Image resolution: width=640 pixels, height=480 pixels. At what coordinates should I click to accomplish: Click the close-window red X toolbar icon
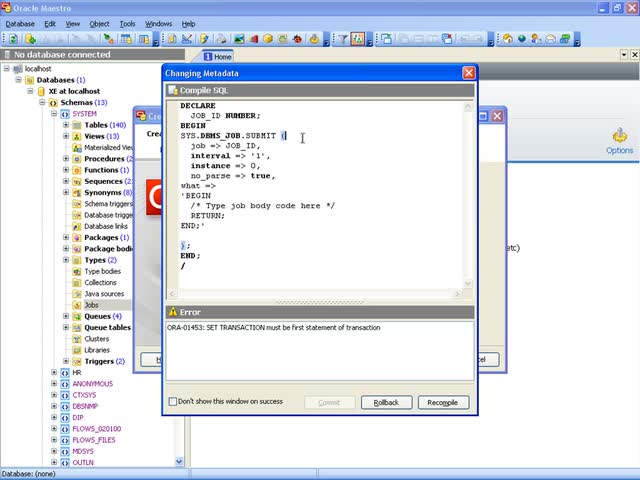[447, 39]
